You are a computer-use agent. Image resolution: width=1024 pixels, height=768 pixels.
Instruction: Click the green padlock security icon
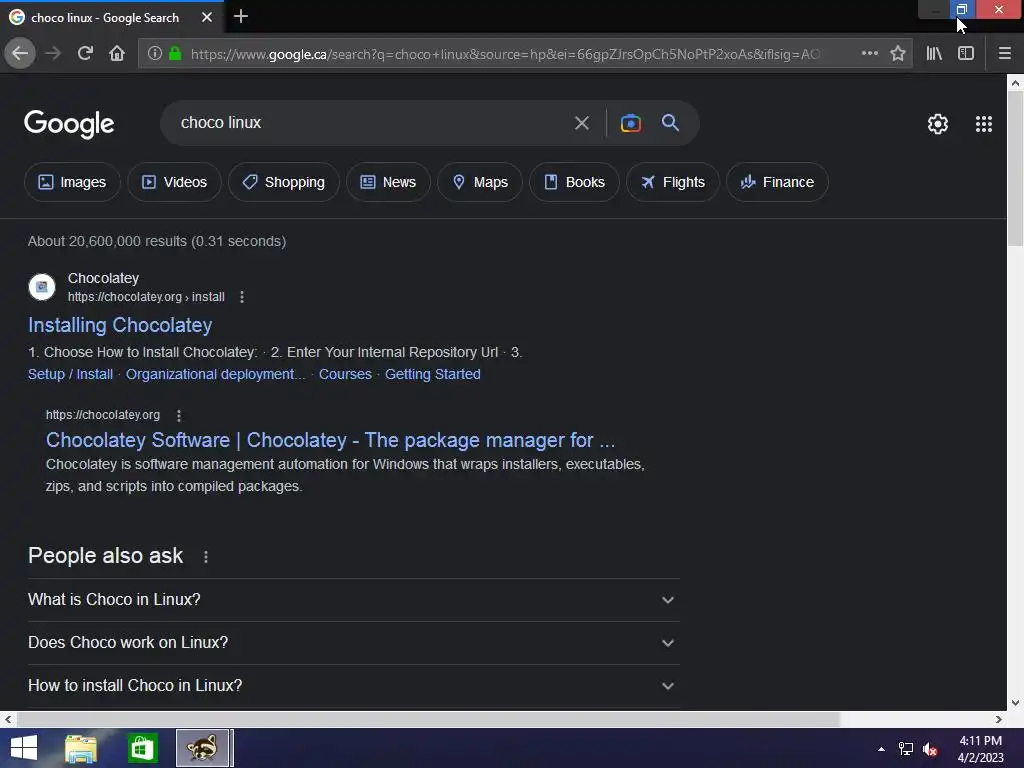coord(175,54)
